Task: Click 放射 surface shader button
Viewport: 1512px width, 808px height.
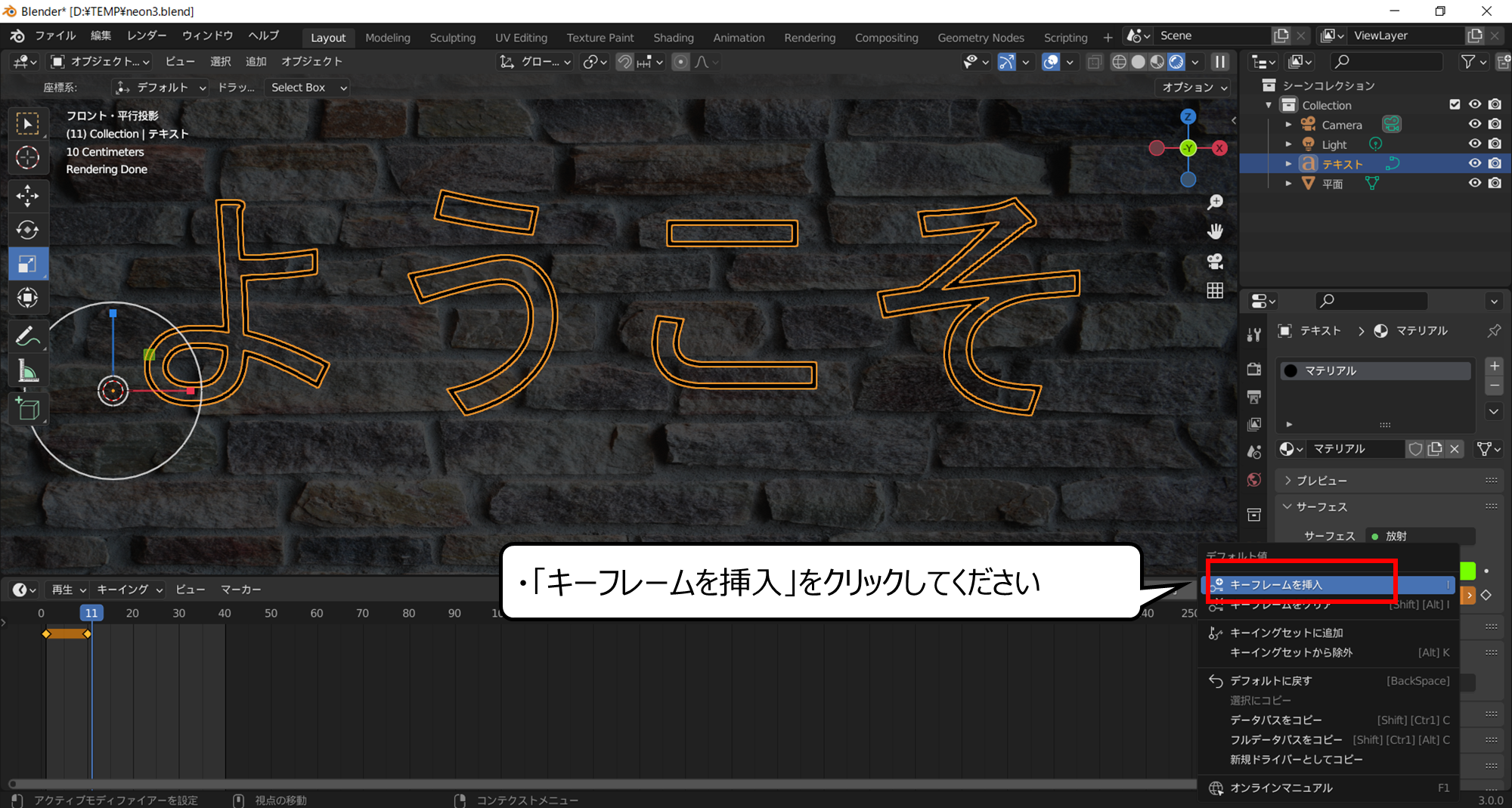Action: pos(1421,536)
